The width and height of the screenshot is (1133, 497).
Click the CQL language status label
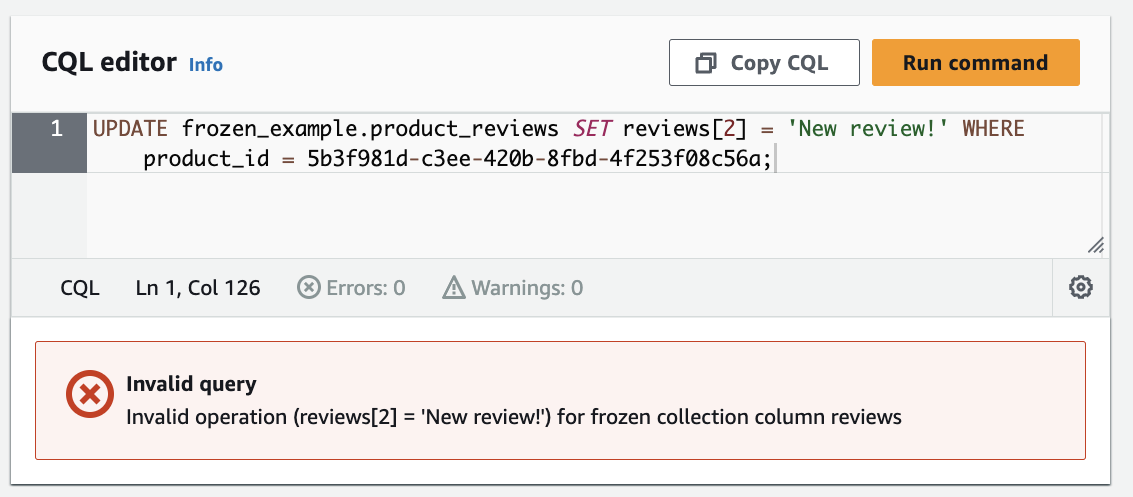coord(80,288)
